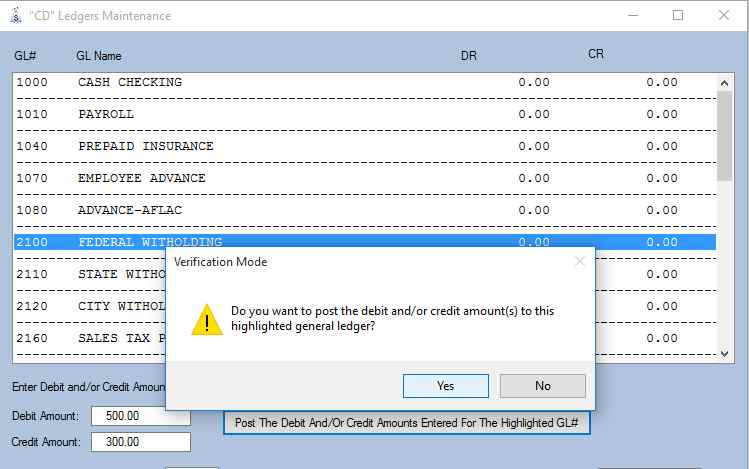The width and height of the screenshot is (749, 469).
Task: Minimize the Ledgers Maintenance window
Action: click(633, 15)
